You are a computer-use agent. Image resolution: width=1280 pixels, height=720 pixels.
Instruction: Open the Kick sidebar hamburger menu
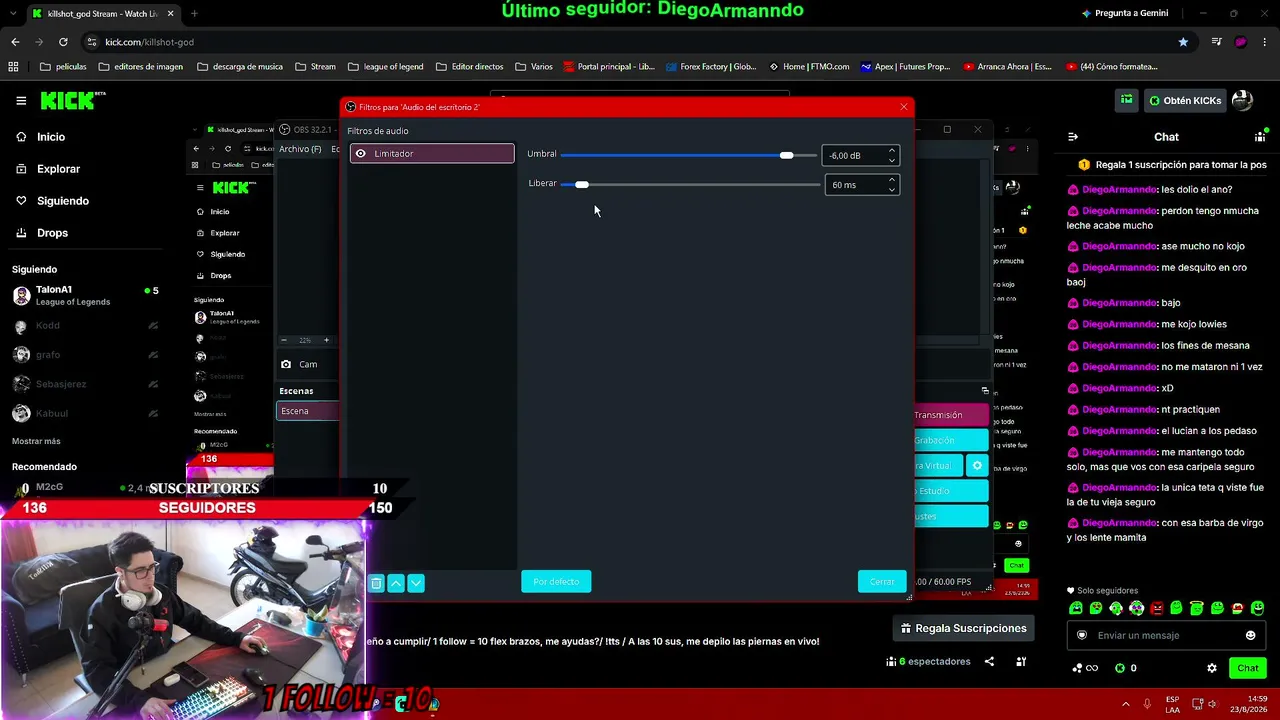point(21,100)
